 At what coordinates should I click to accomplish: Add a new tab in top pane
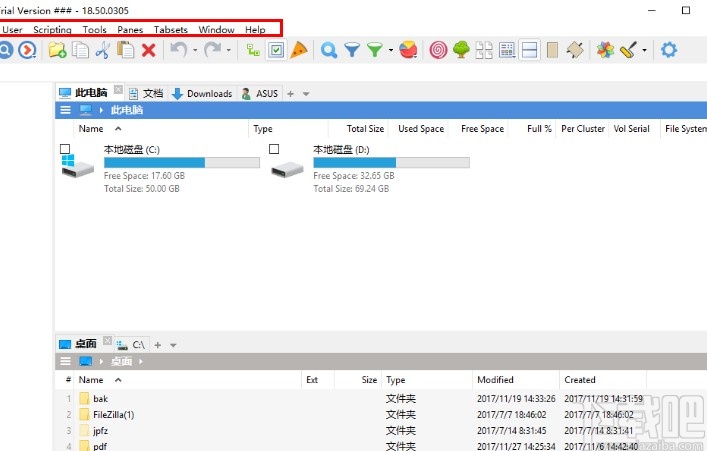291,94
